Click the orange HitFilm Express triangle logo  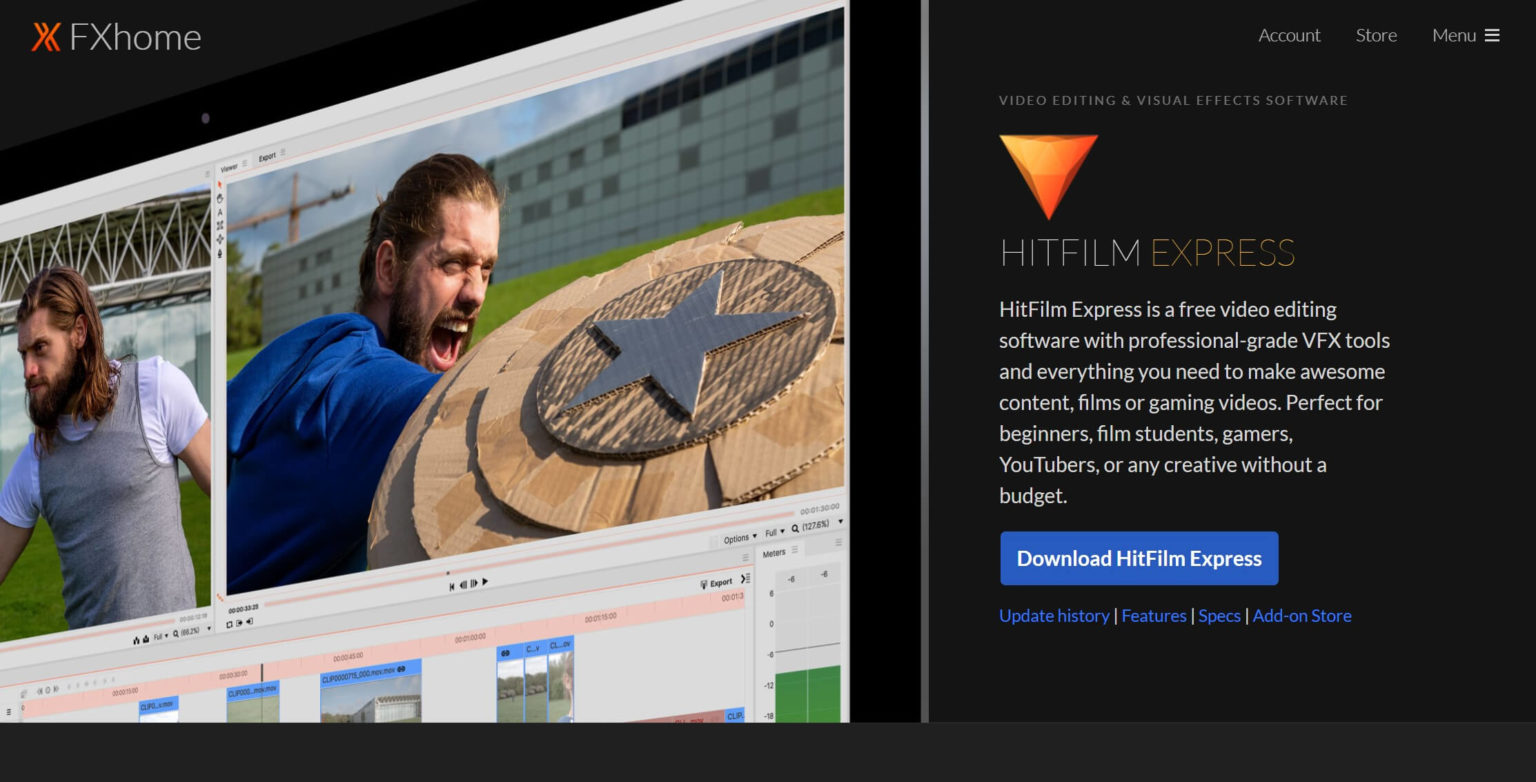(x=1048, y=176)
